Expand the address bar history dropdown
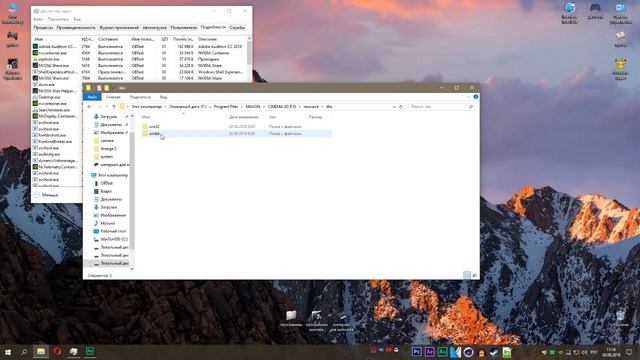Image resolution: width=640 pixels, height=360 pixels. [394, 107]
